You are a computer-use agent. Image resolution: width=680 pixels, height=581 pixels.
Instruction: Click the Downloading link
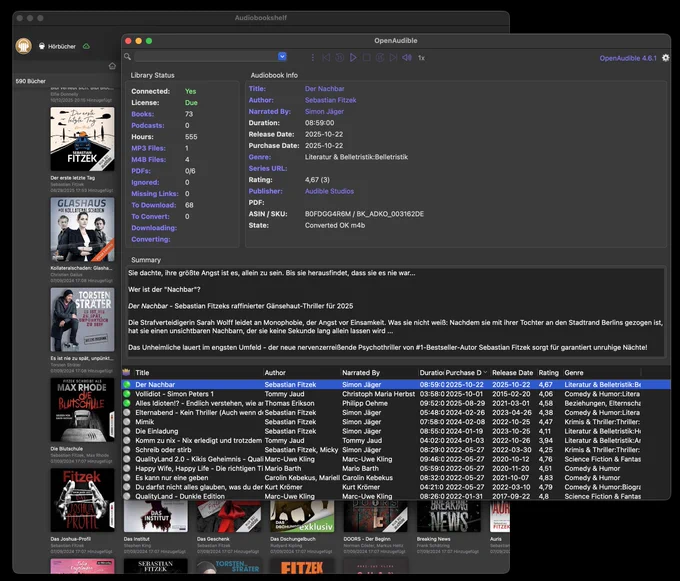(x=154, y=228)
